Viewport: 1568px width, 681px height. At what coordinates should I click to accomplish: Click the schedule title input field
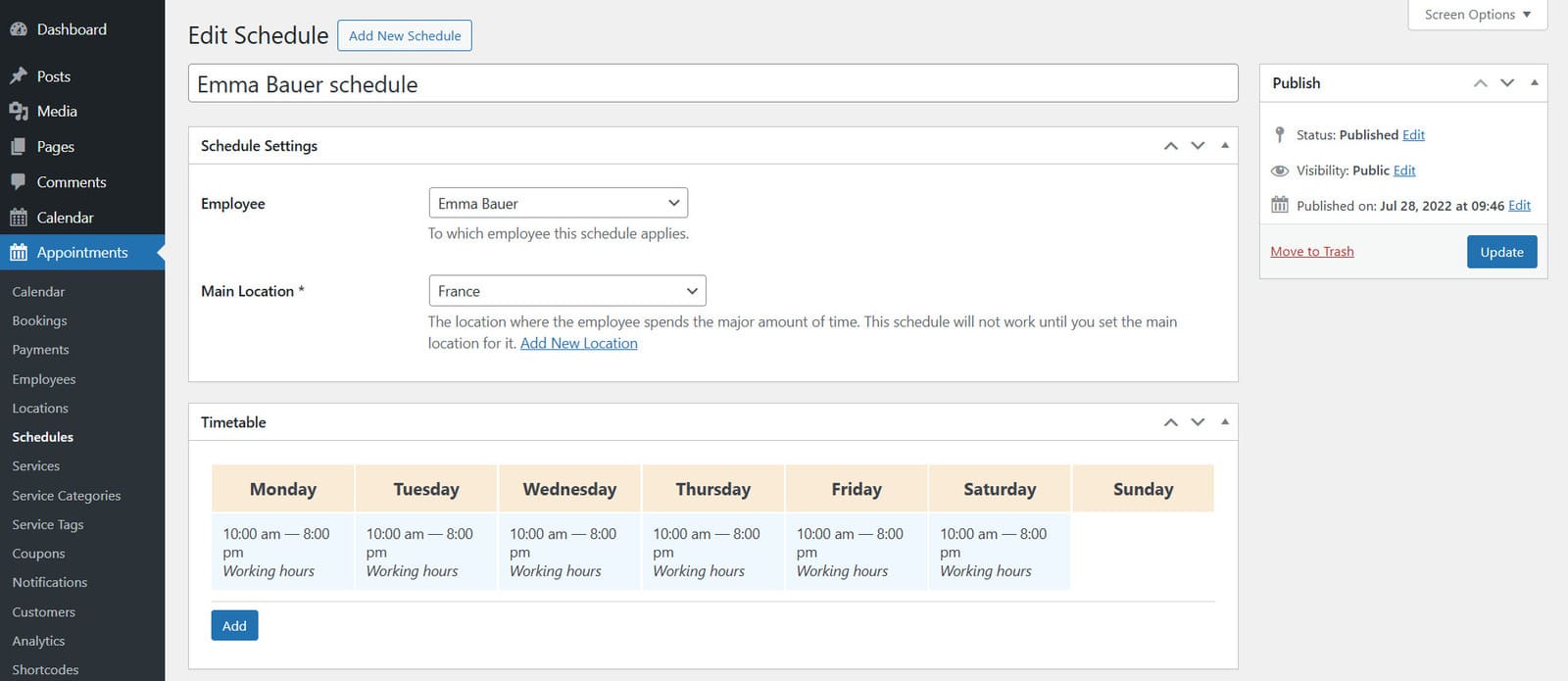[712, 83]
